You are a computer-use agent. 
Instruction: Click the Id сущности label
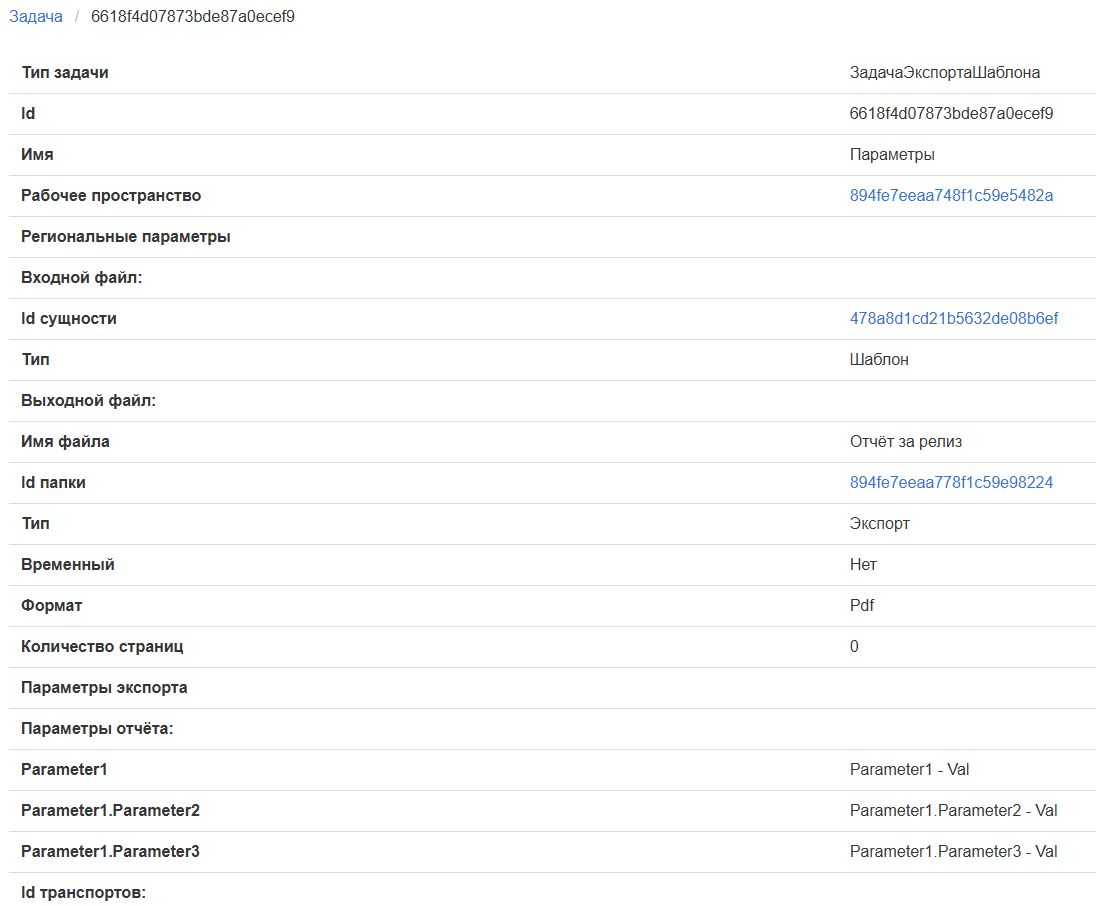[x=68, y=319]
